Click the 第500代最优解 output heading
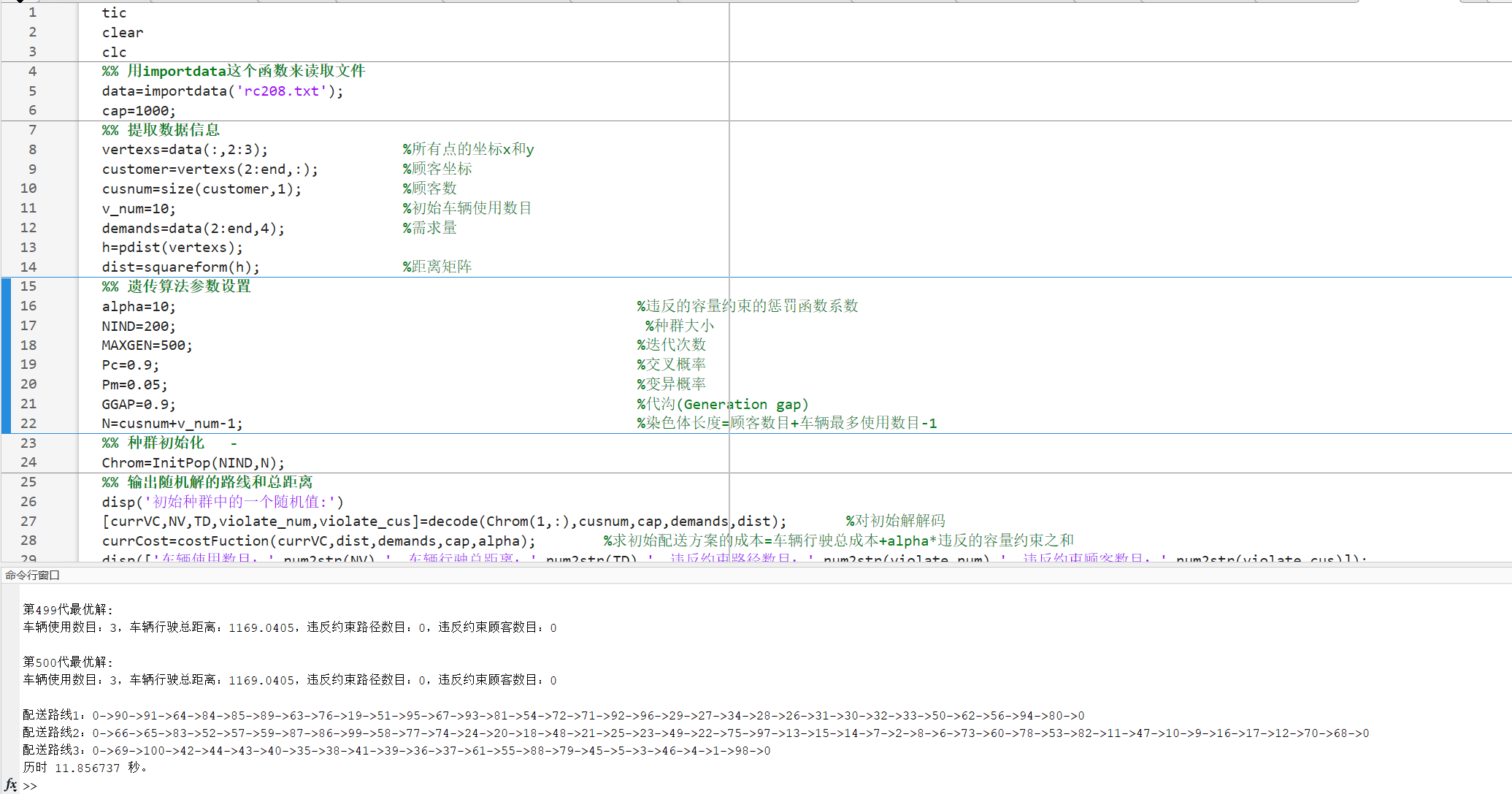Image resolution: width=1512 pixels, height=794 pixels. click(x=68, y=662)
